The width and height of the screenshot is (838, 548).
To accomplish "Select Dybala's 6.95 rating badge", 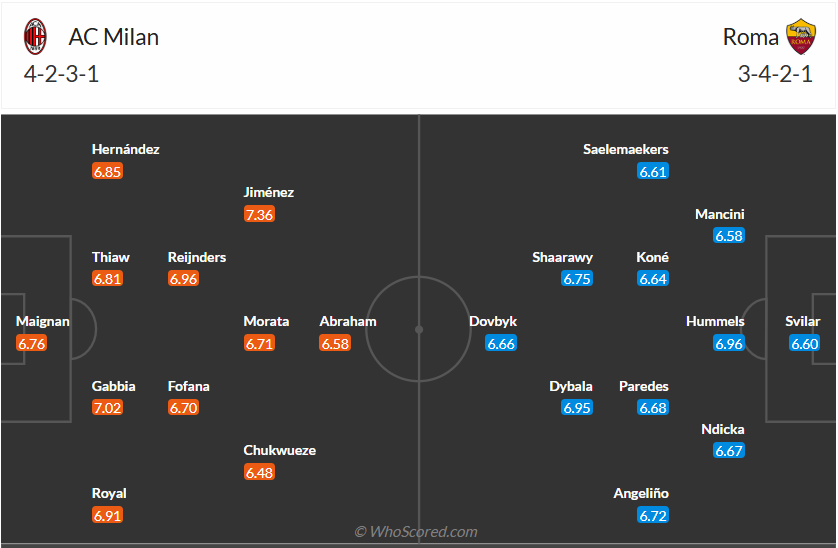I will 577,408.
